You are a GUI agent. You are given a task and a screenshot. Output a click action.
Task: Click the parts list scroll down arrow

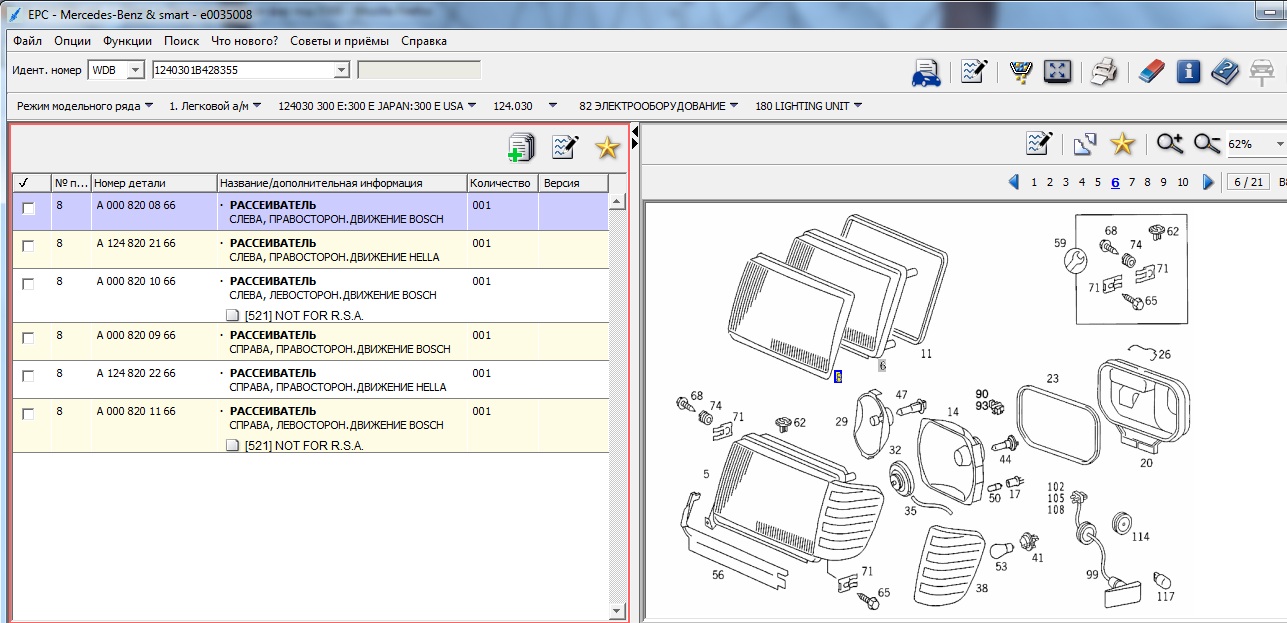tap(617, 610)
